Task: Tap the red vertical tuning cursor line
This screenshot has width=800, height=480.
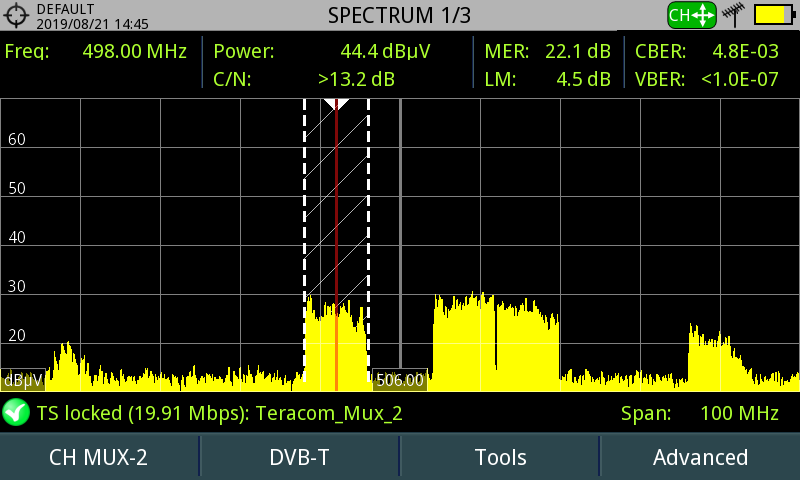Action: point(336,245)
